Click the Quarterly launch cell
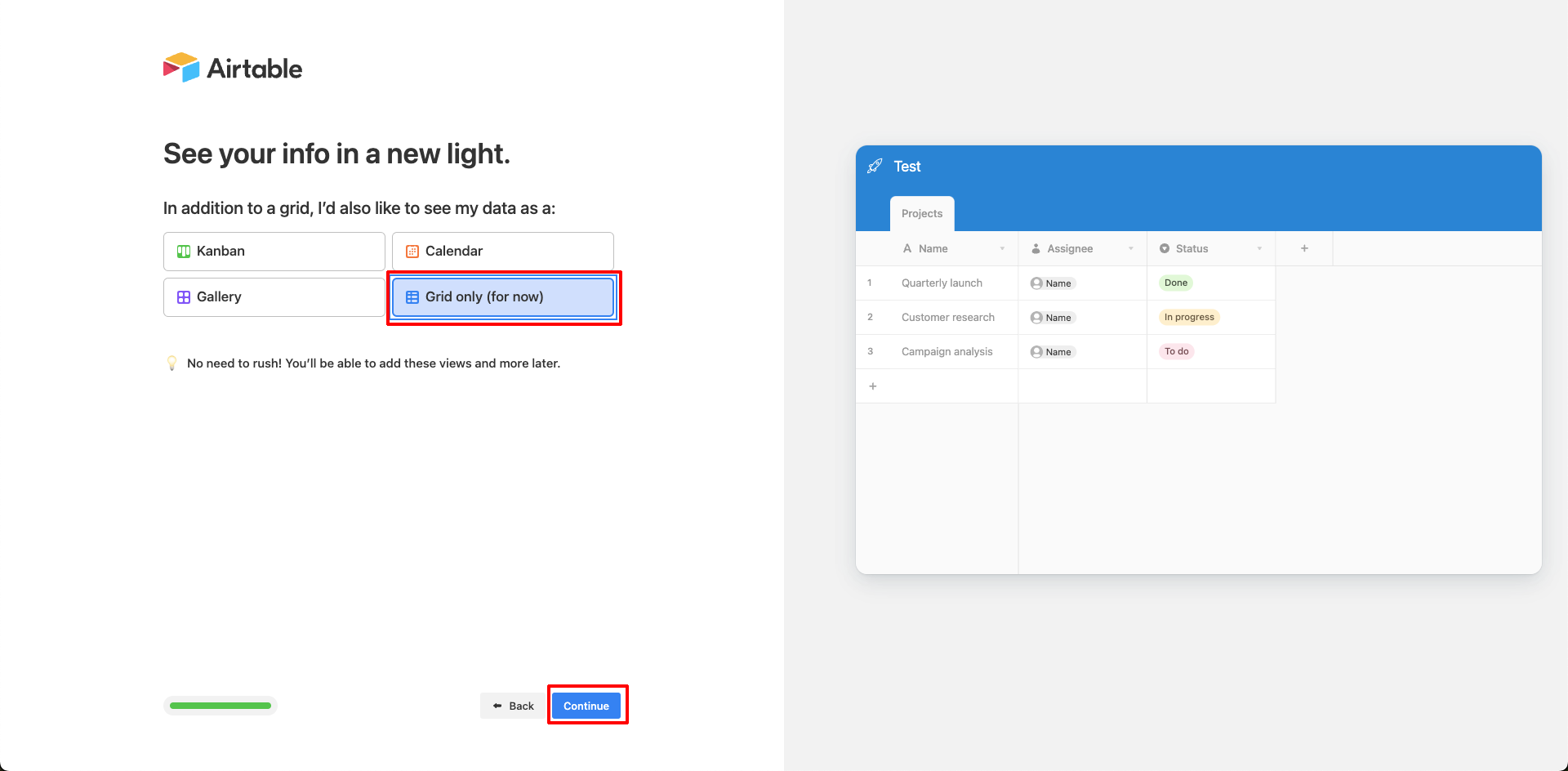This screenshot has width=1568, height=771. 942,283
